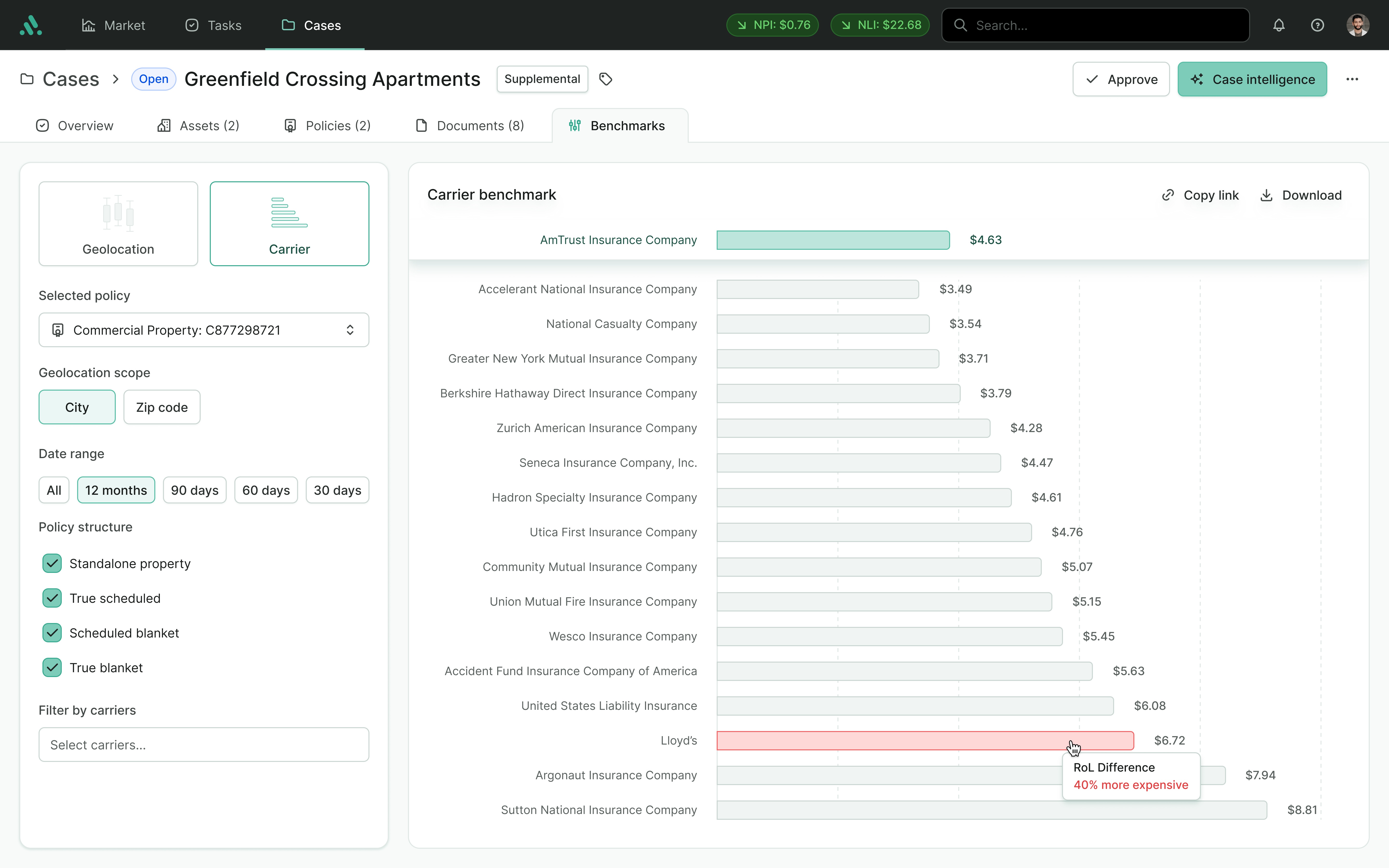Go to the Market nav item
The image size is (1389, 868).
(x=113, y=25)
